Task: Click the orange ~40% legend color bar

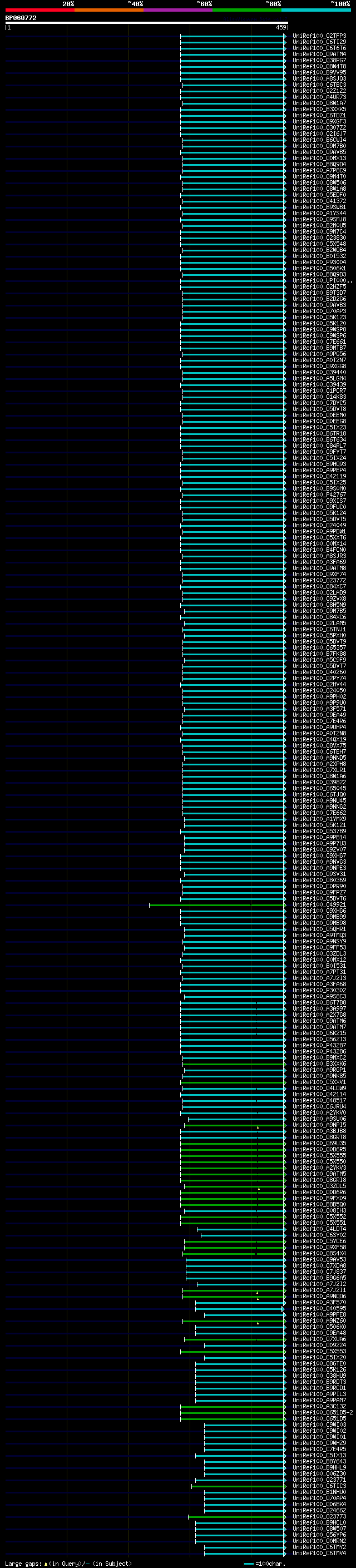Action: 108,10
